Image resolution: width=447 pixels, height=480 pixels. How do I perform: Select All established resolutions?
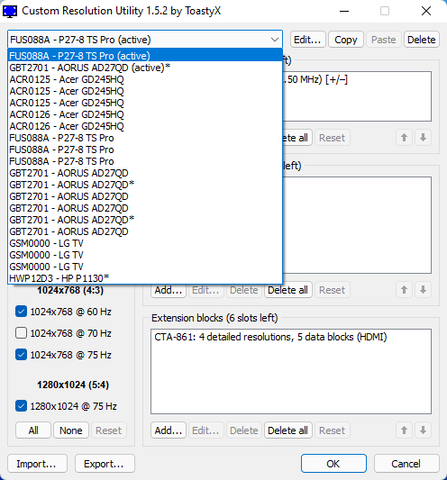33,430
